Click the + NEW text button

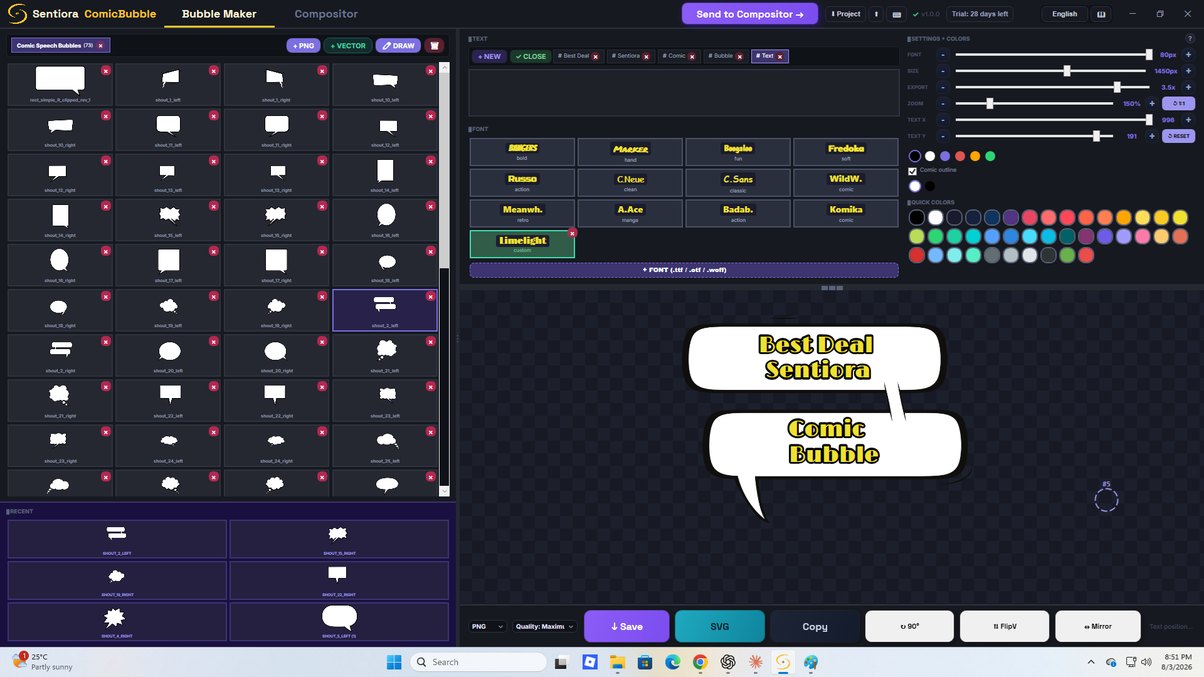pyautogui.click(x=489, y=56)
